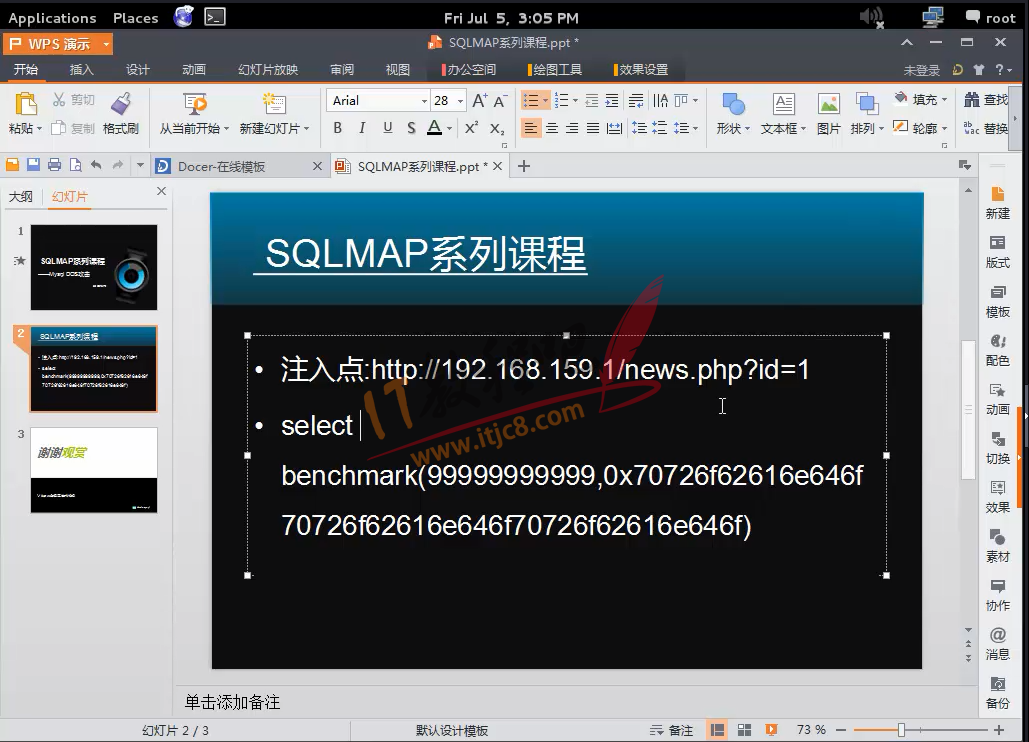Increase font size with A+ icon
1029x742 pixels.
(x=480, y=100)
